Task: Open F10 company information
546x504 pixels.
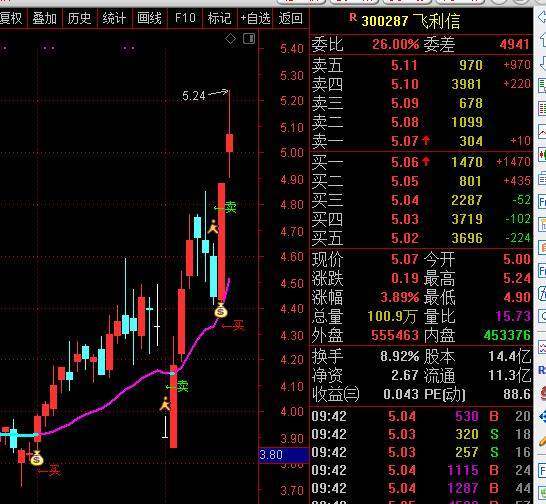Action: point(185,18)
